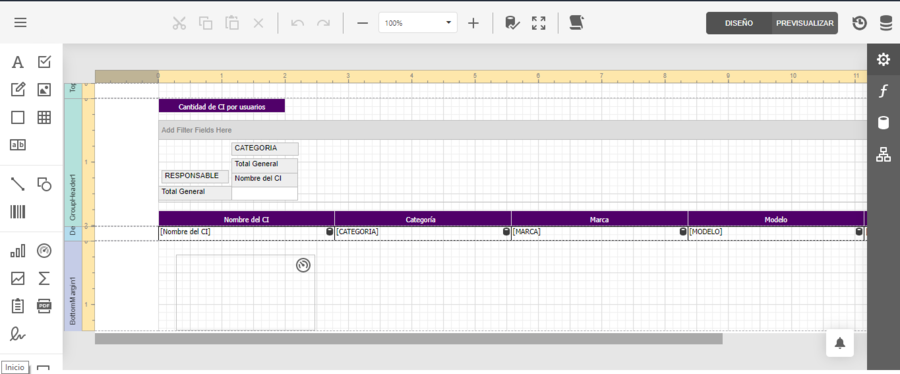Screen dimensions: 900x374
Task: Select the Picture Box tool
Action: point(44,89)
